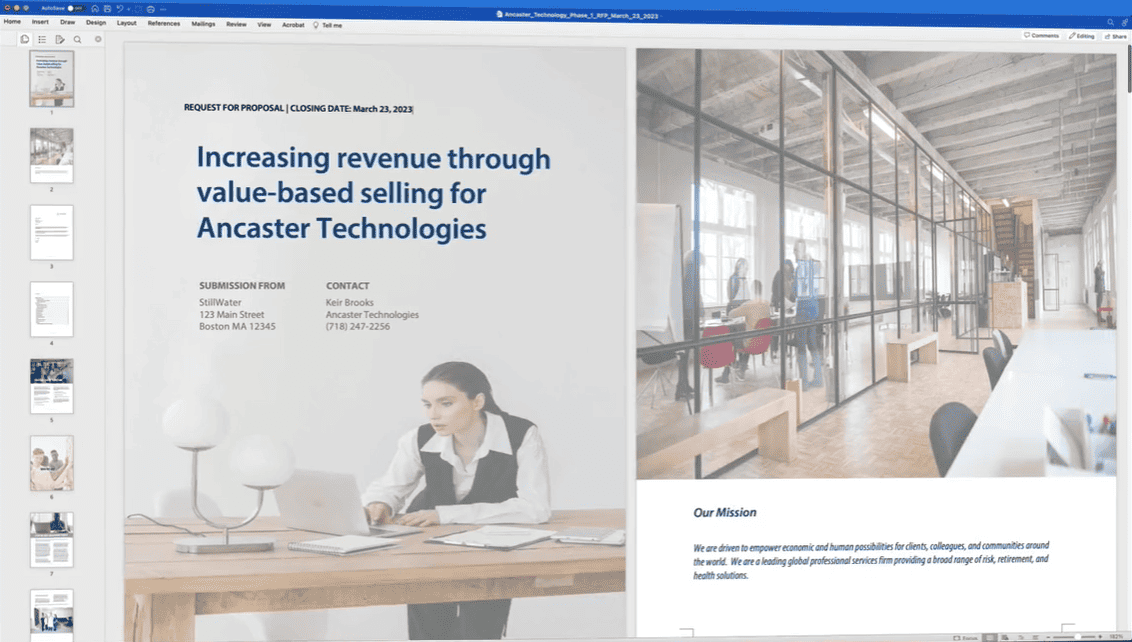Open the Review ribbon tab
The width and height of the screenshot is (1132, 642).
click(236, 25)
